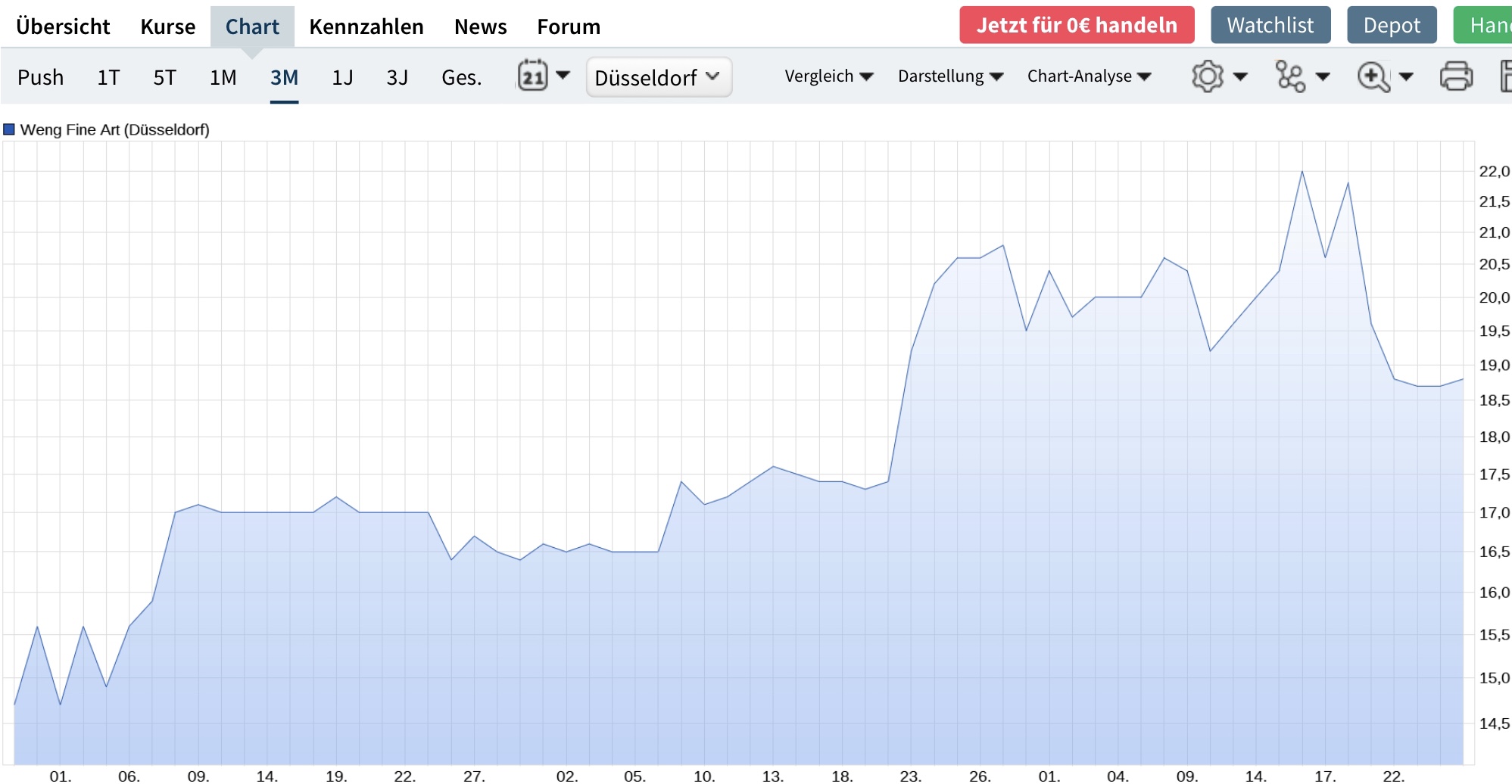Select the Push chart mode
1512x784 pixels.
(x=41, y=77)
